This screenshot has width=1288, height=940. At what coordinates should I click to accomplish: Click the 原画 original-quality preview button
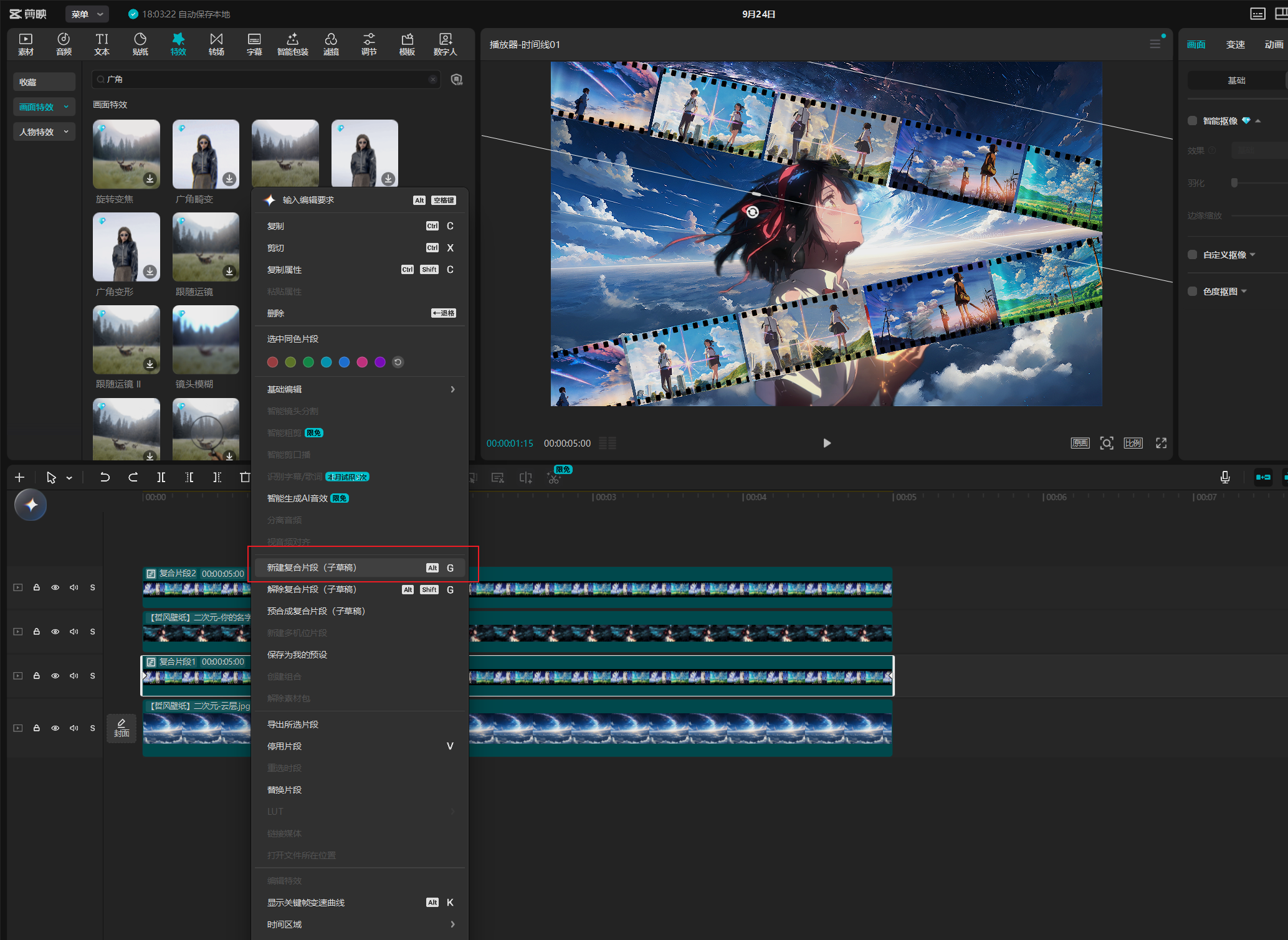[x=1080, y=443]
